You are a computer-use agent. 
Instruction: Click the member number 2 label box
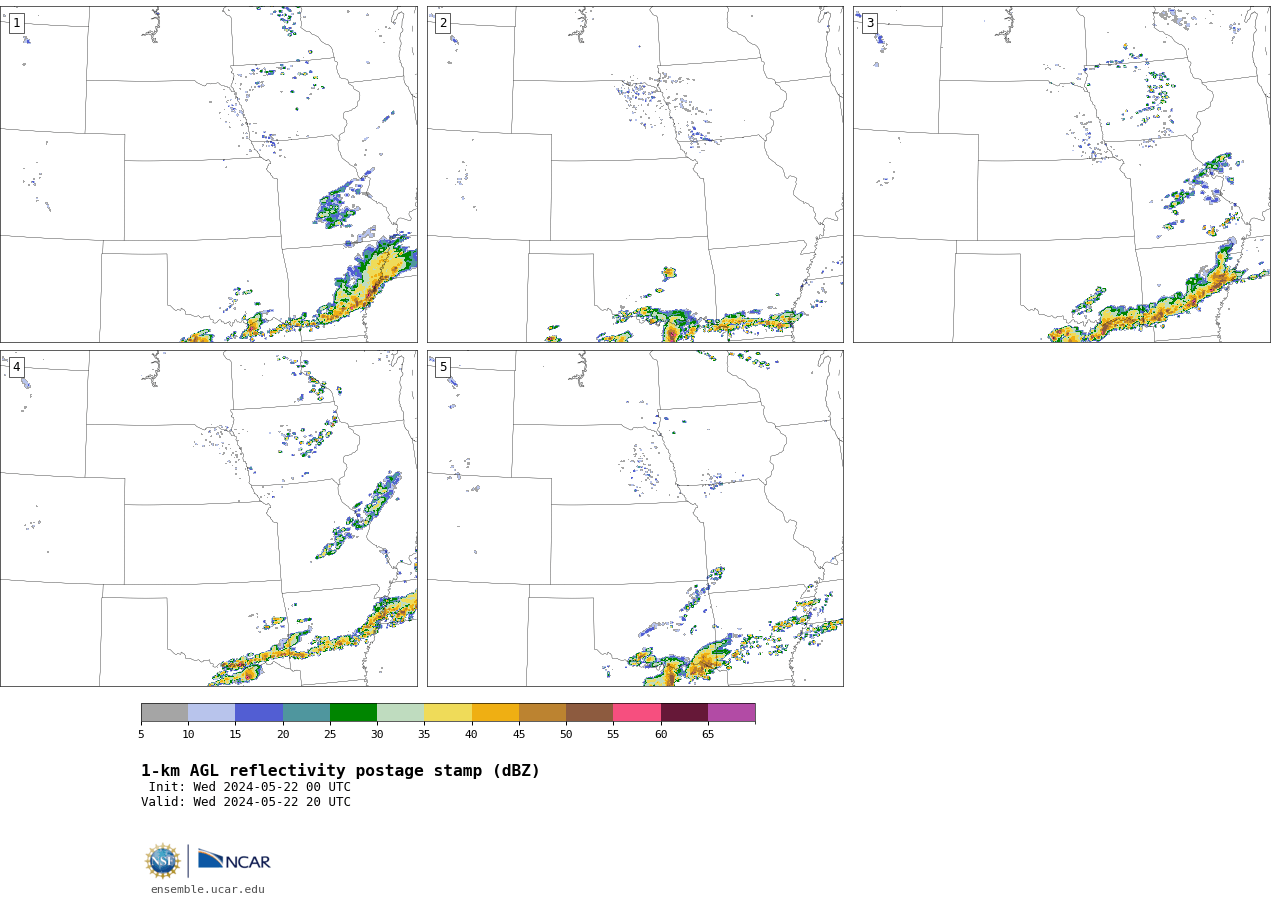click(x=443, y=23)
